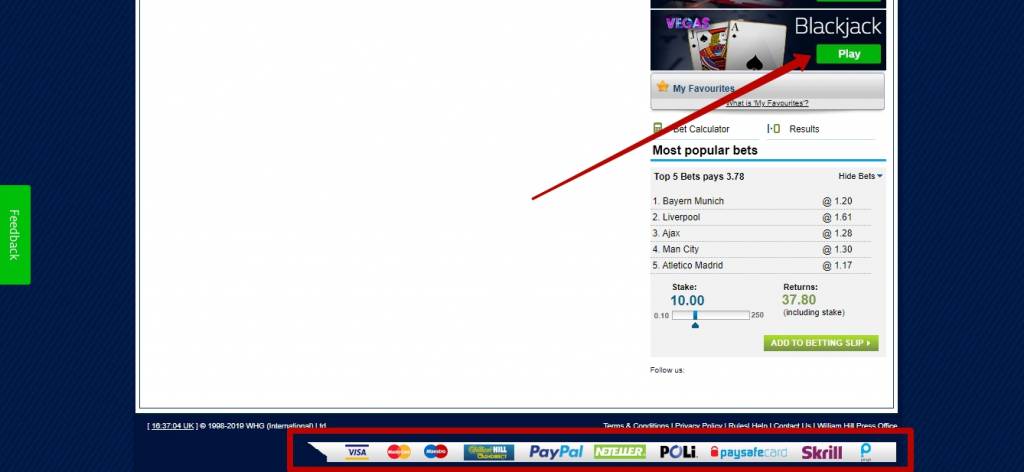Click the Mastercard payment logo

[x=398, y=452]
